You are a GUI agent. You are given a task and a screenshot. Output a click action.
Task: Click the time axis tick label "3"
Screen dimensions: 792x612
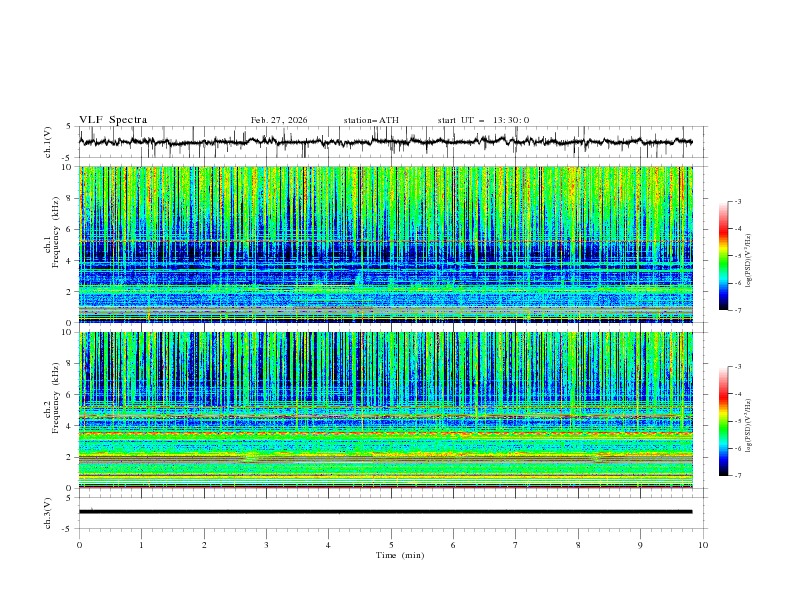coord(266,545)
